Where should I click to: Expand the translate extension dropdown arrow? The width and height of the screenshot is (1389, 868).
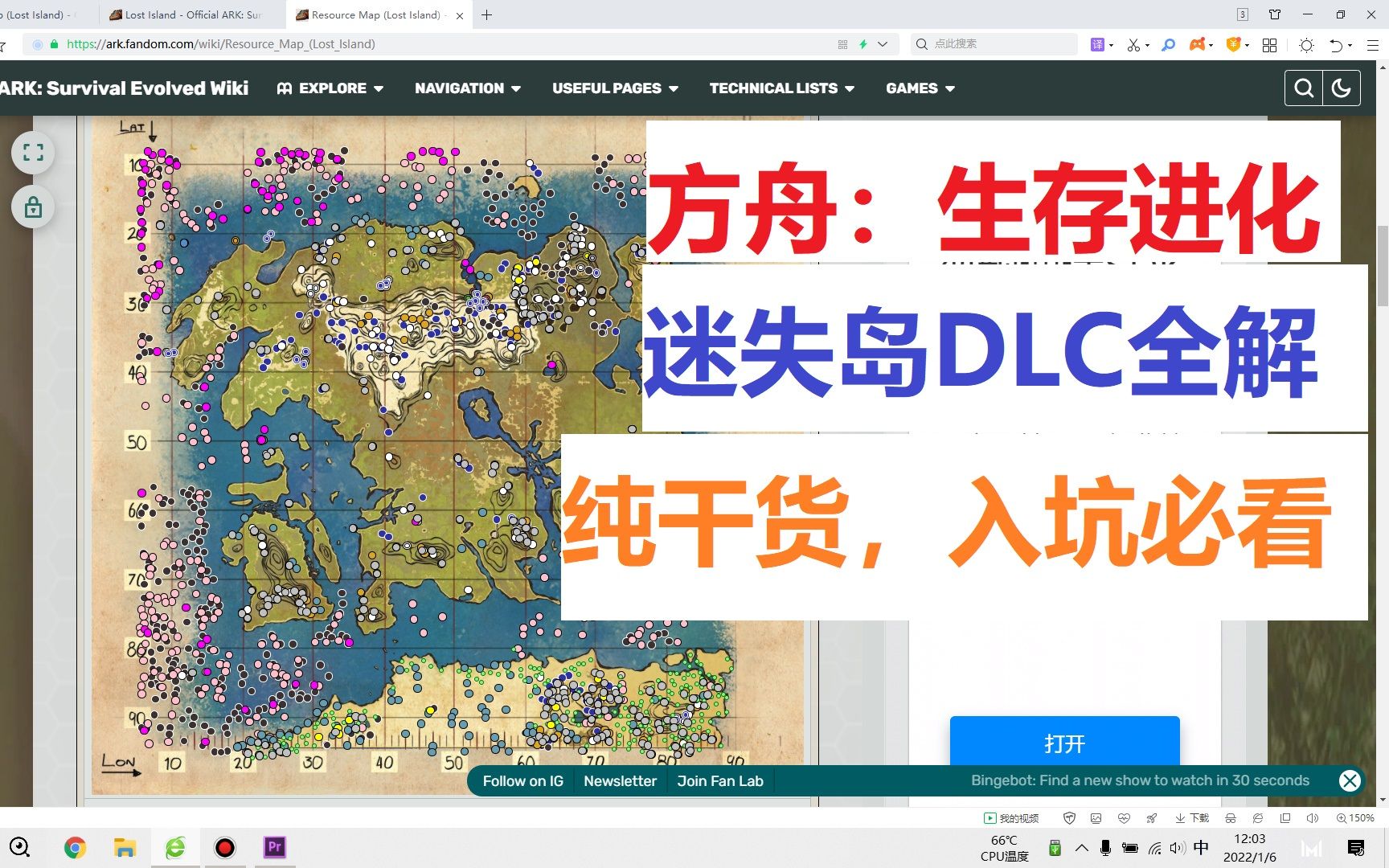(1112, 45)
